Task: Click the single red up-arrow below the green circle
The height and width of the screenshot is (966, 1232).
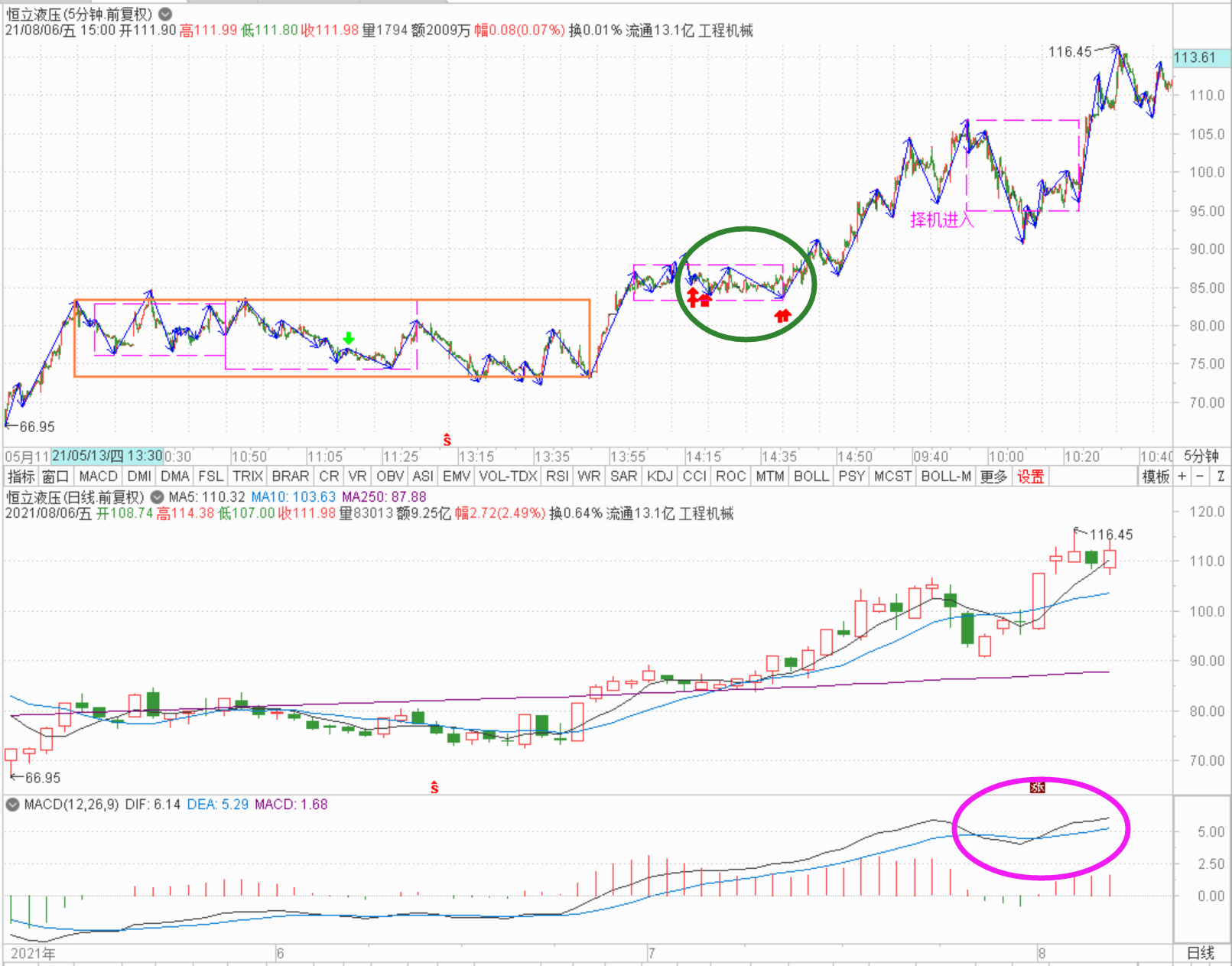Action: pos(782,315)
